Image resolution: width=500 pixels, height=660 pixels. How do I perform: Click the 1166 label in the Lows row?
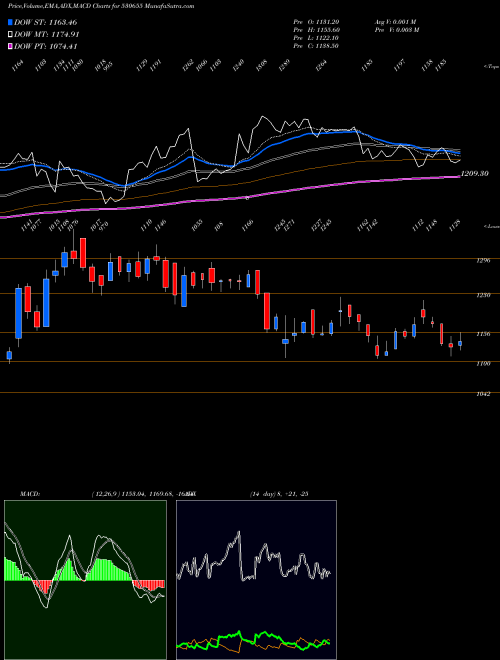tap(247, 225)
